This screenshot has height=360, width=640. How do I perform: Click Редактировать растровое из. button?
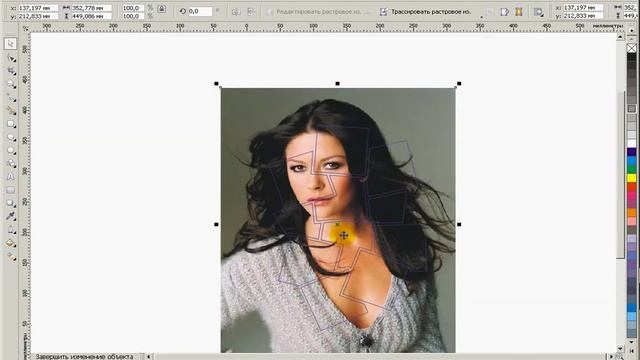click(318, 12)
